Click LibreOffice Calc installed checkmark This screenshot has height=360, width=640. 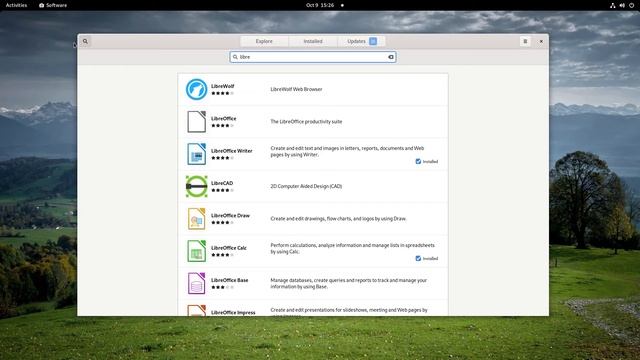(x=418, y=258)
